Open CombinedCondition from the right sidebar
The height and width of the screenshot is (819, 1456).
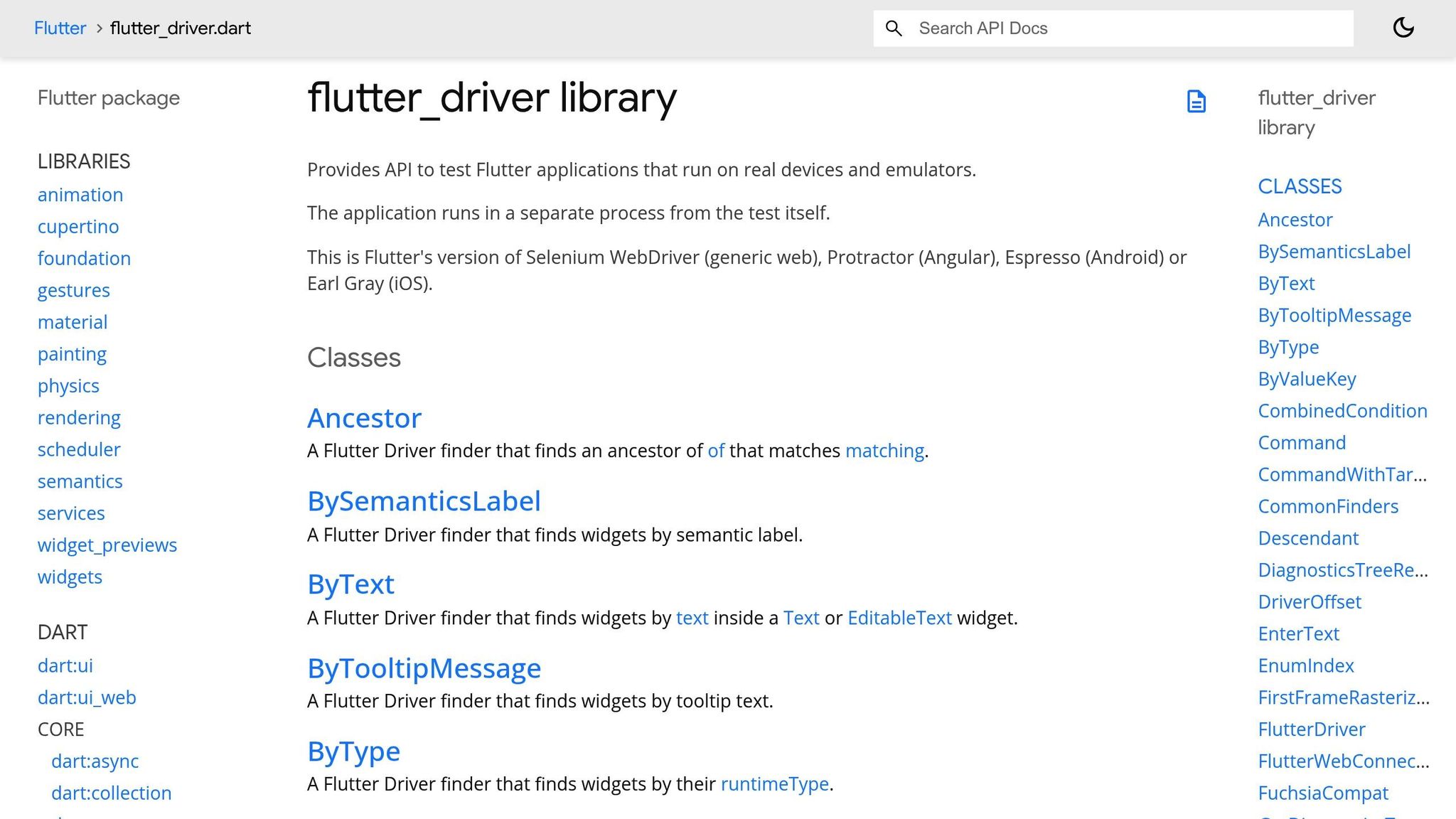(x=1342, y=410)
